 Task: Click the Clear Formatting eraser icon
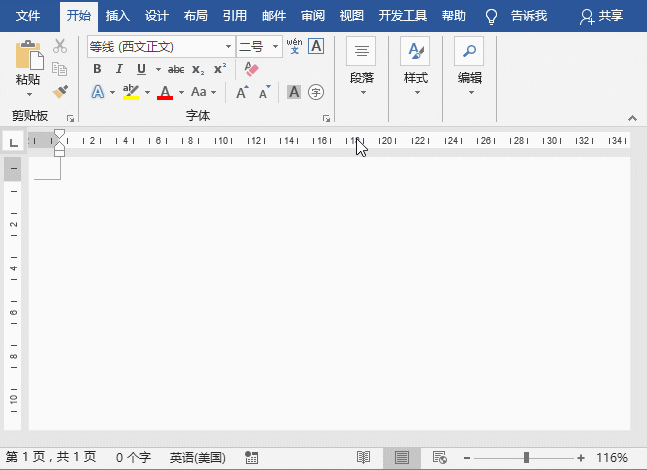[x=251, y=69]
